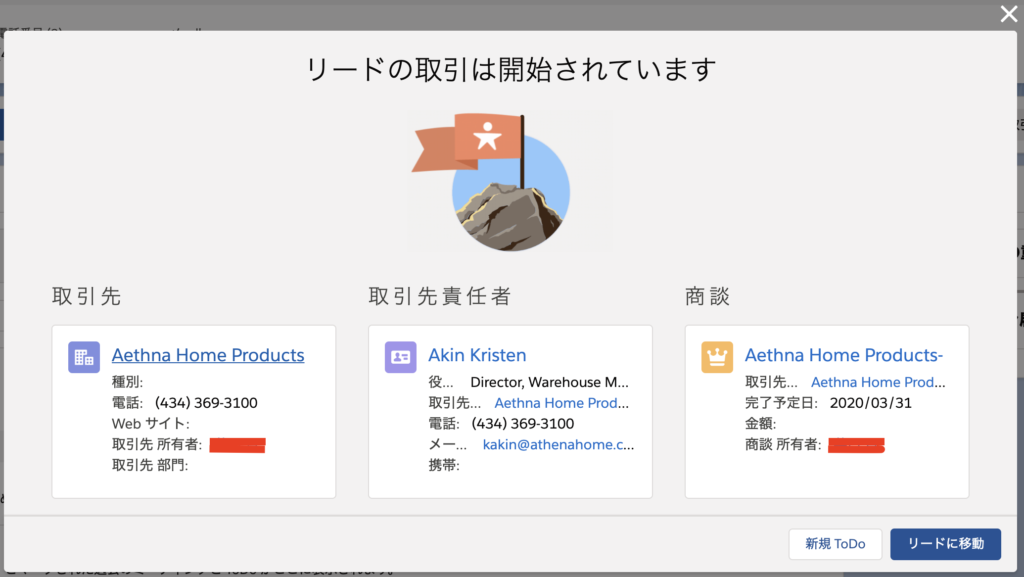Click the account building icon beside Aethna Home Products
Viewport: 1024px width, 577px height.
84,357
